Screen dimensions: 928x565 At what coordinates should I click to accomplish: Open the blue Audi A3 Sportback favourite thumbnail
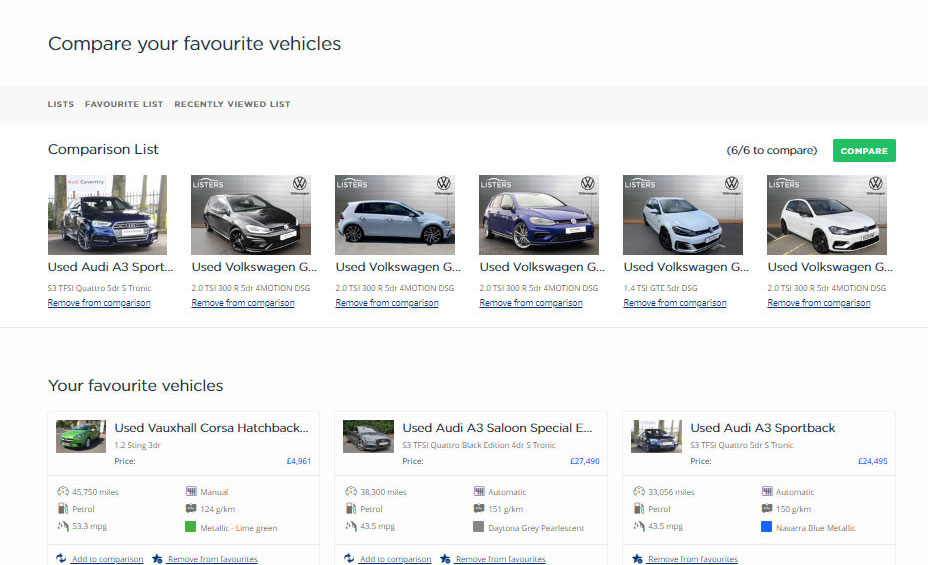point(656,436)
